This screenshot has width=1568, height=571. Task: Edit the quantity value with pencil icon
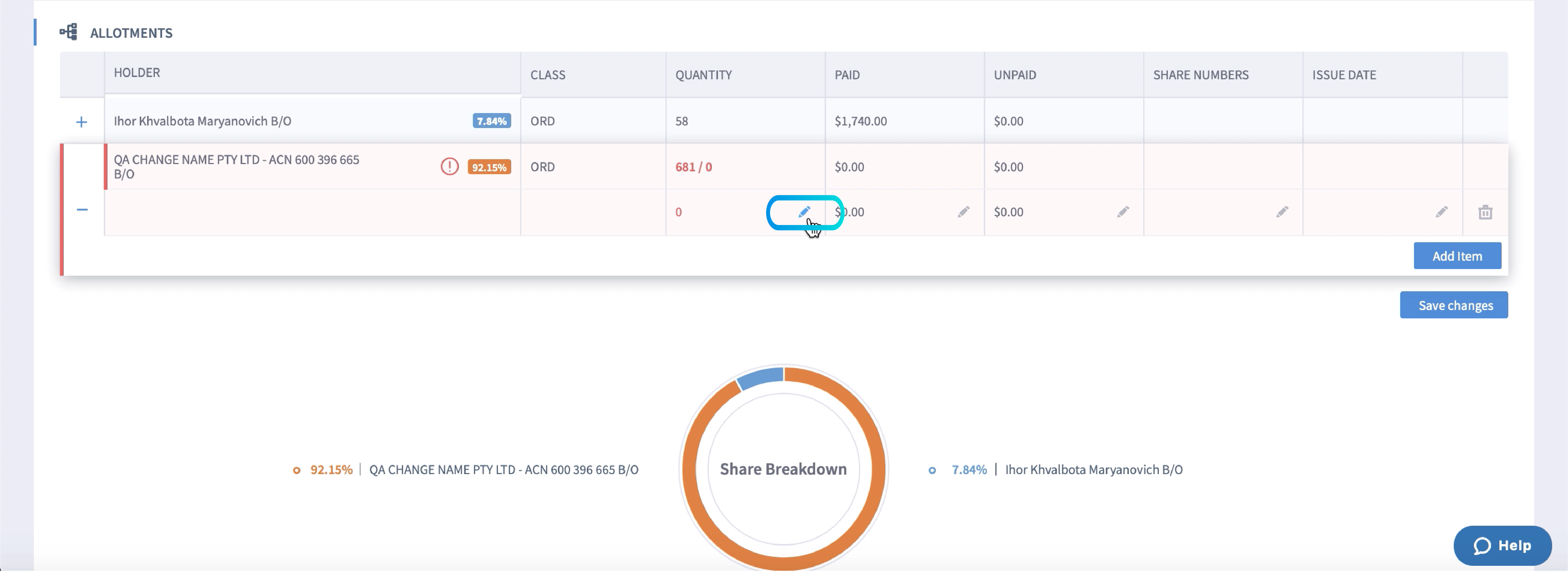pyautogui.click(x=804, y=212)
